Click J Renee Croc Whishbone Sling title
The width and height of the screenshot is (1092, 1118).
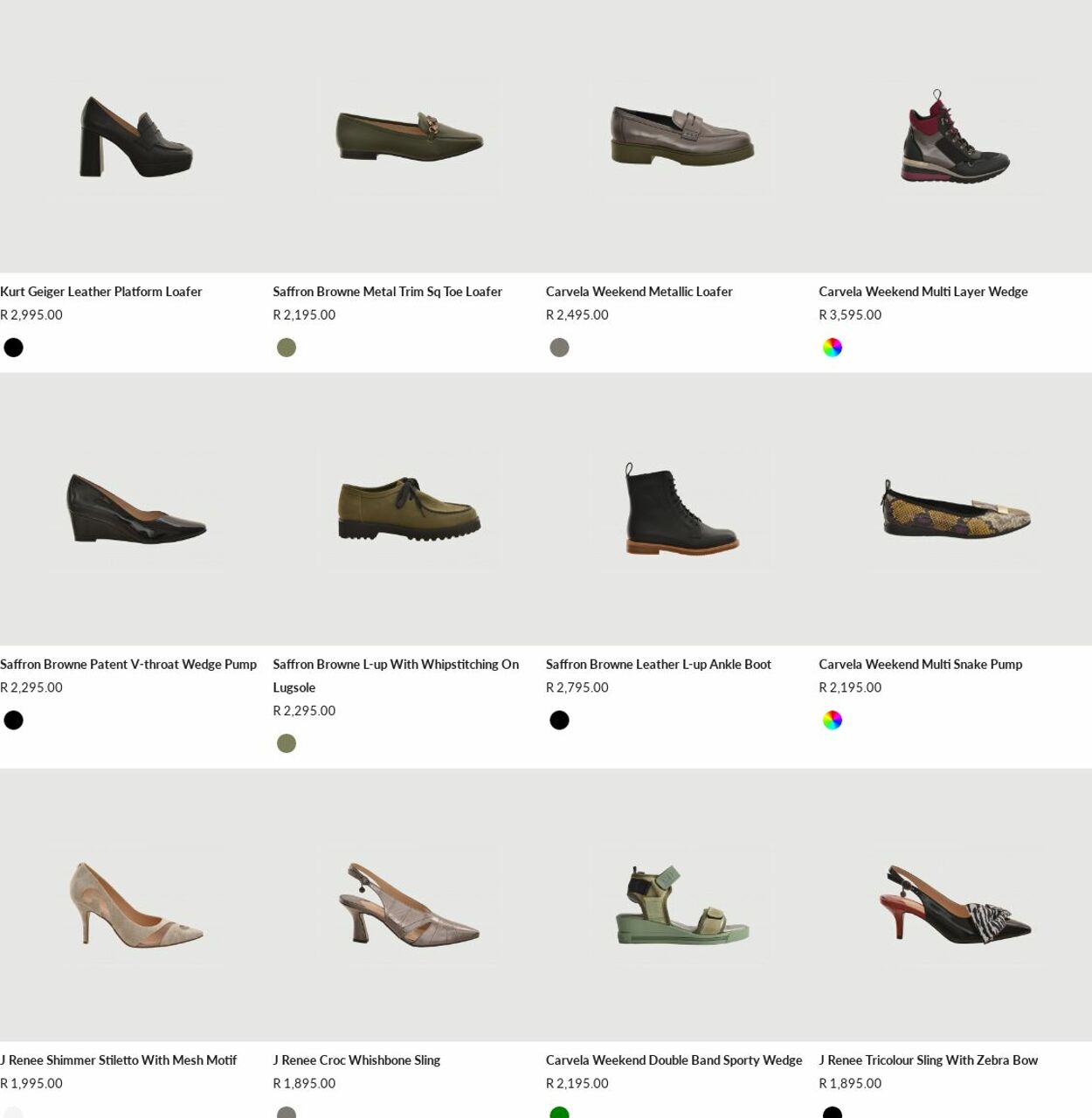(x=356, y=1060)
